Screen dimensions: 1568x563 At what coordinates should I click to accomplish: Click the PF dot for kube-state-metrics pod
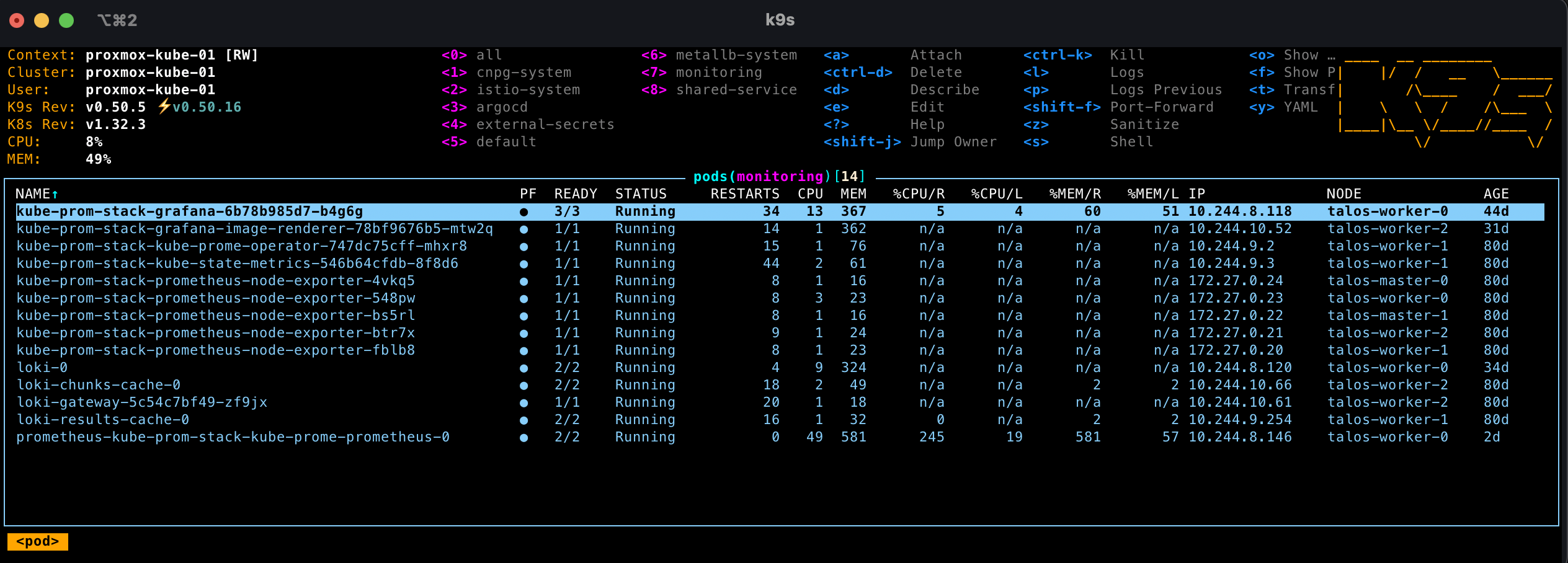[x=523, y=264]
